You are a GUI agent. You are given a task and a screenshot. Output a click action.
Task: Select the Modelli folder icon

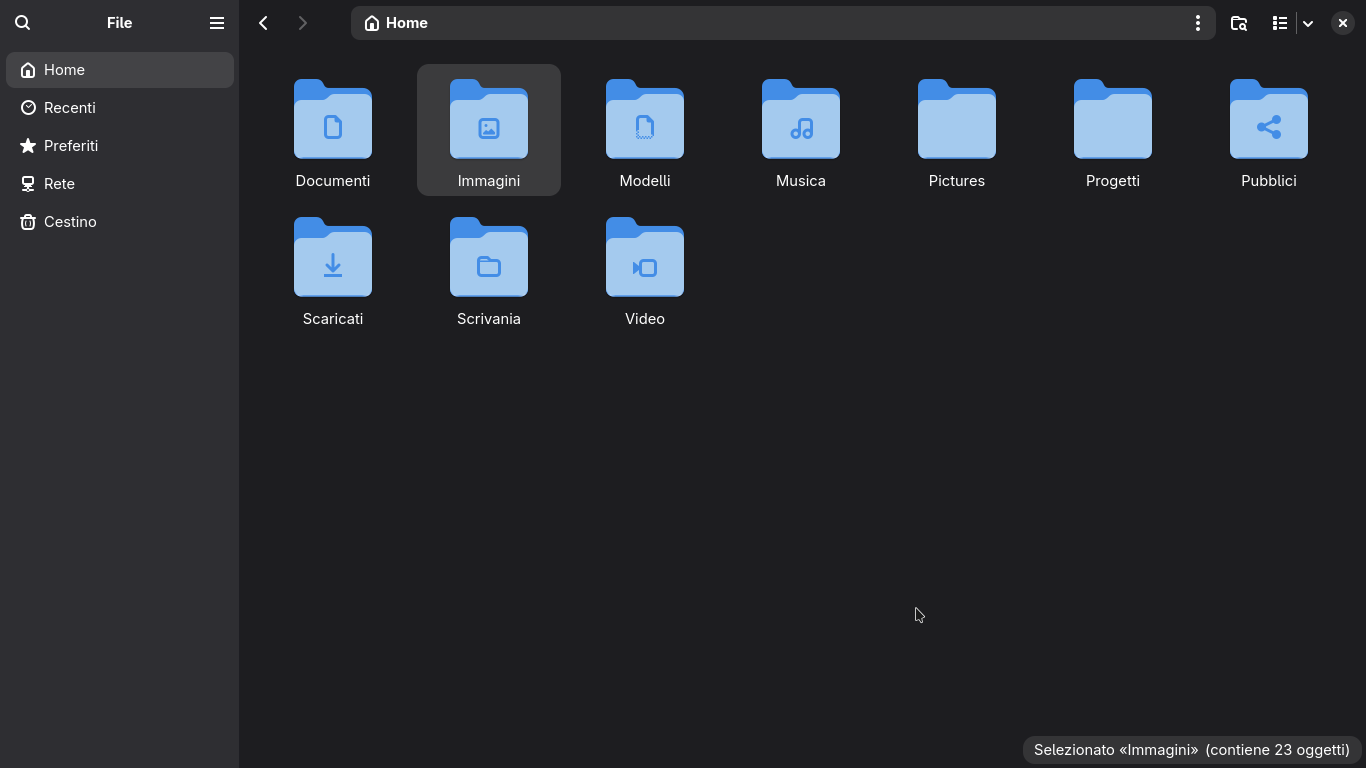coord(645,119)
